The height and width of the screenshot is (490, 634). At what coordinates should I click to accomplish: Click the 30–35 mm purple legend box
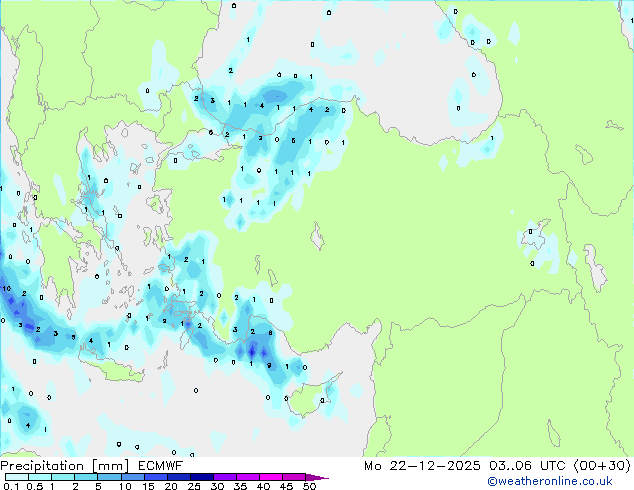coord(225,477)
